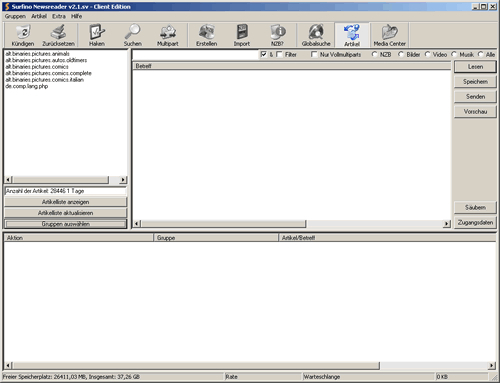Select group alt.binaries.pictures.comics.italian
This screenshot has width=500, height=383.
(44, 80)
